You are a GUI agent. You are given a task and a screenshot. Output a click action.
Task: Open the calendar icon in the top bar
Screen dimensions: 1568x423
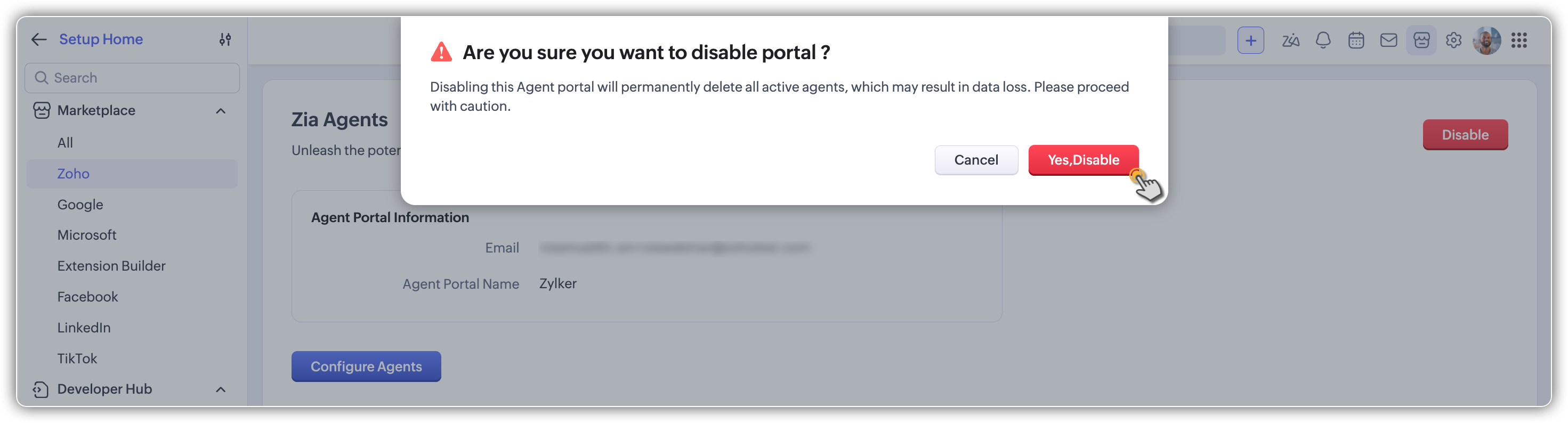1356,41
